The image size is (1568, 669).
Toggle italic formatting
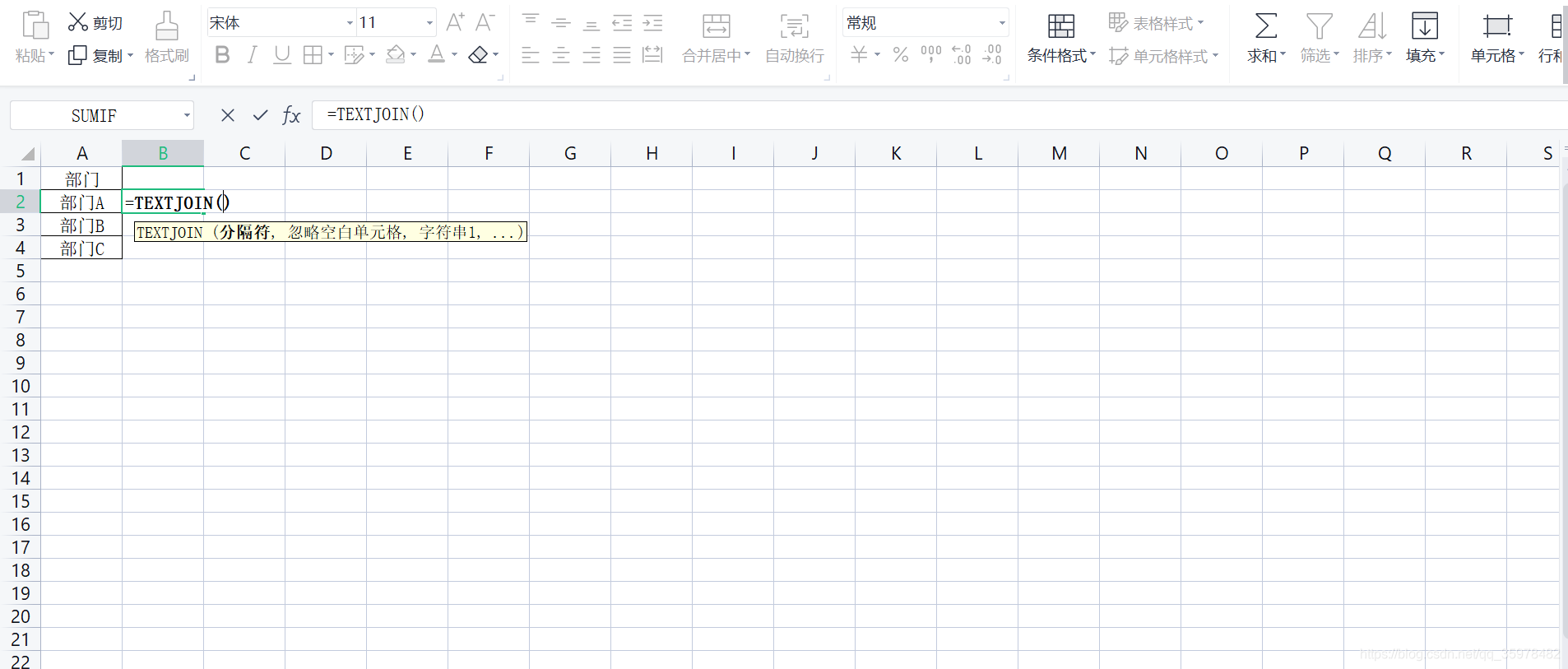coord(253,55)
